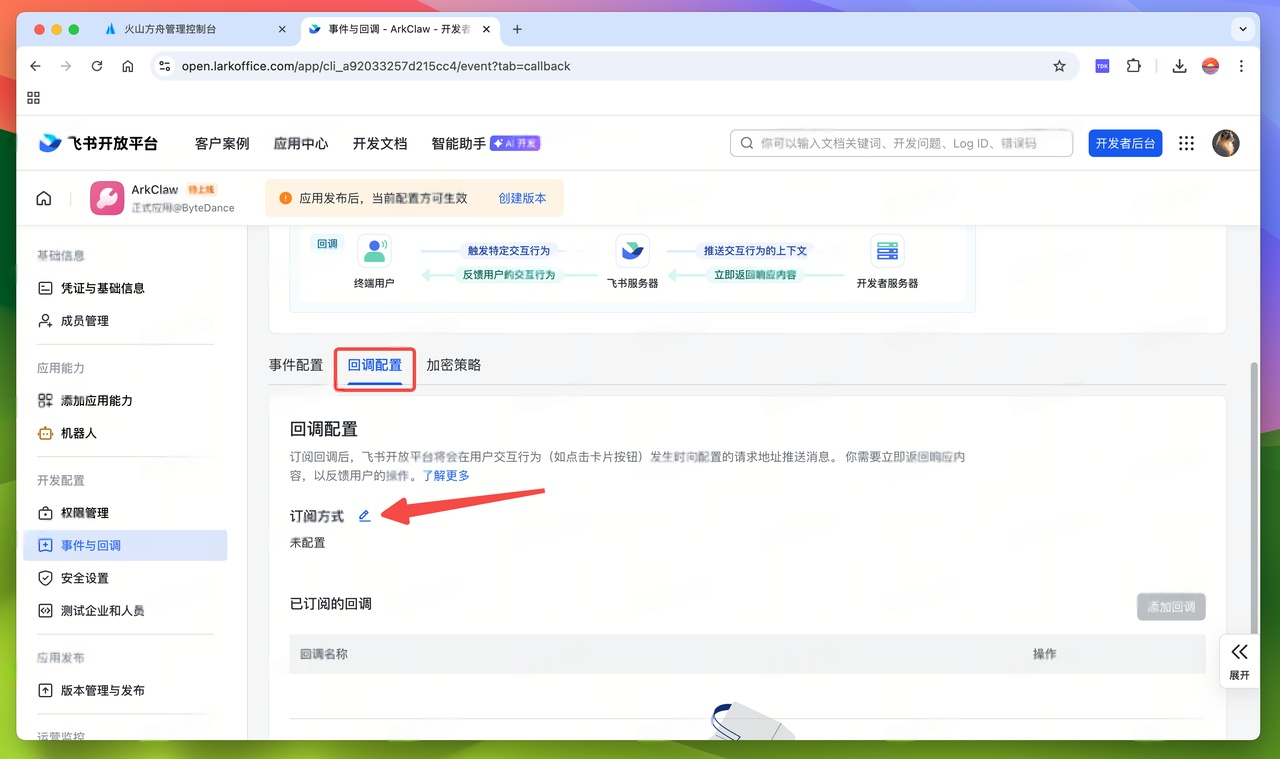The height and width of the screenshot is (759, 1280).
Task: Switch to the 加密策略 tab
Action: pos(453,365)
